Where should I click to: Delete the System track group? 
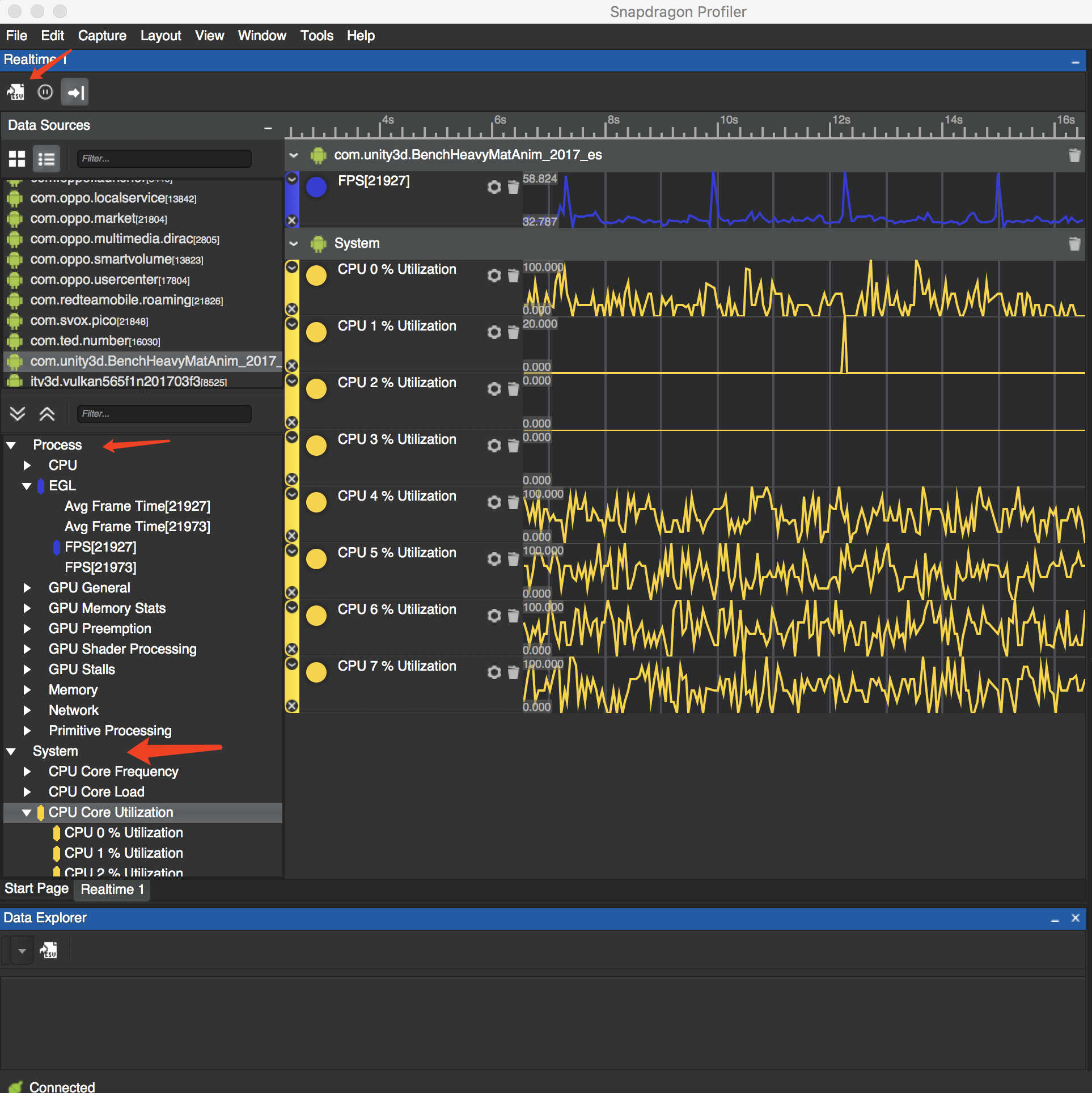tap(1074, 244)
